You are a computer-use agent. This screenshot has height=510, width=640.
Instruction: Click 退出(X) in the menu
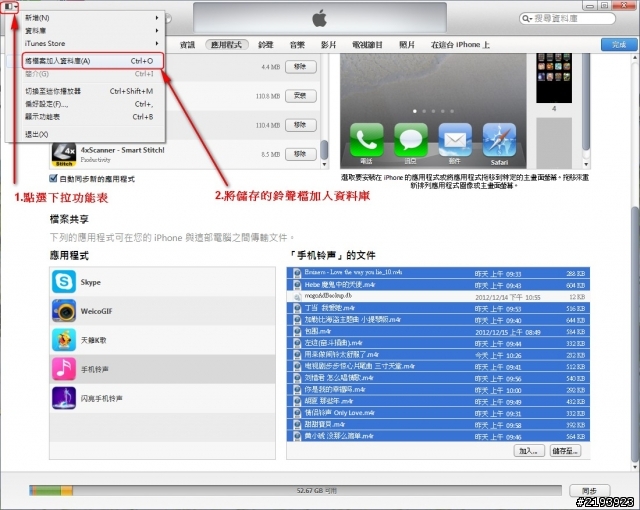click(x=89, y=134)
